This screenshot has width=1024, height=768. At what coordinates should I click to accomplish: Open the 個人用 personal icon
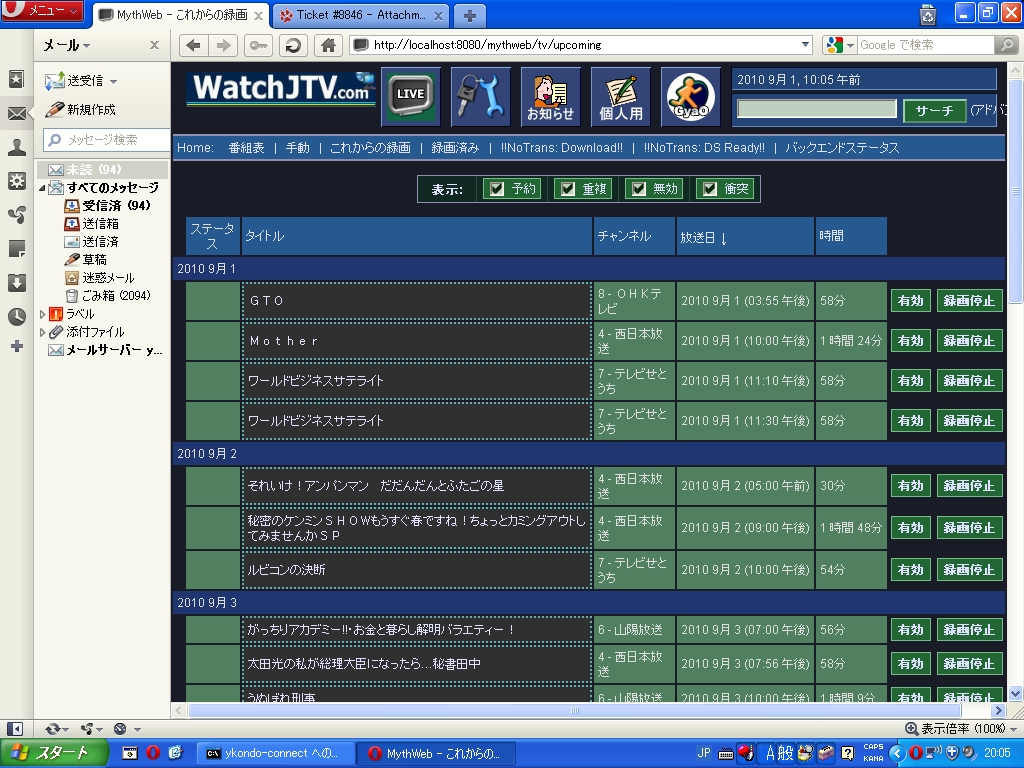tap(620, 96)
